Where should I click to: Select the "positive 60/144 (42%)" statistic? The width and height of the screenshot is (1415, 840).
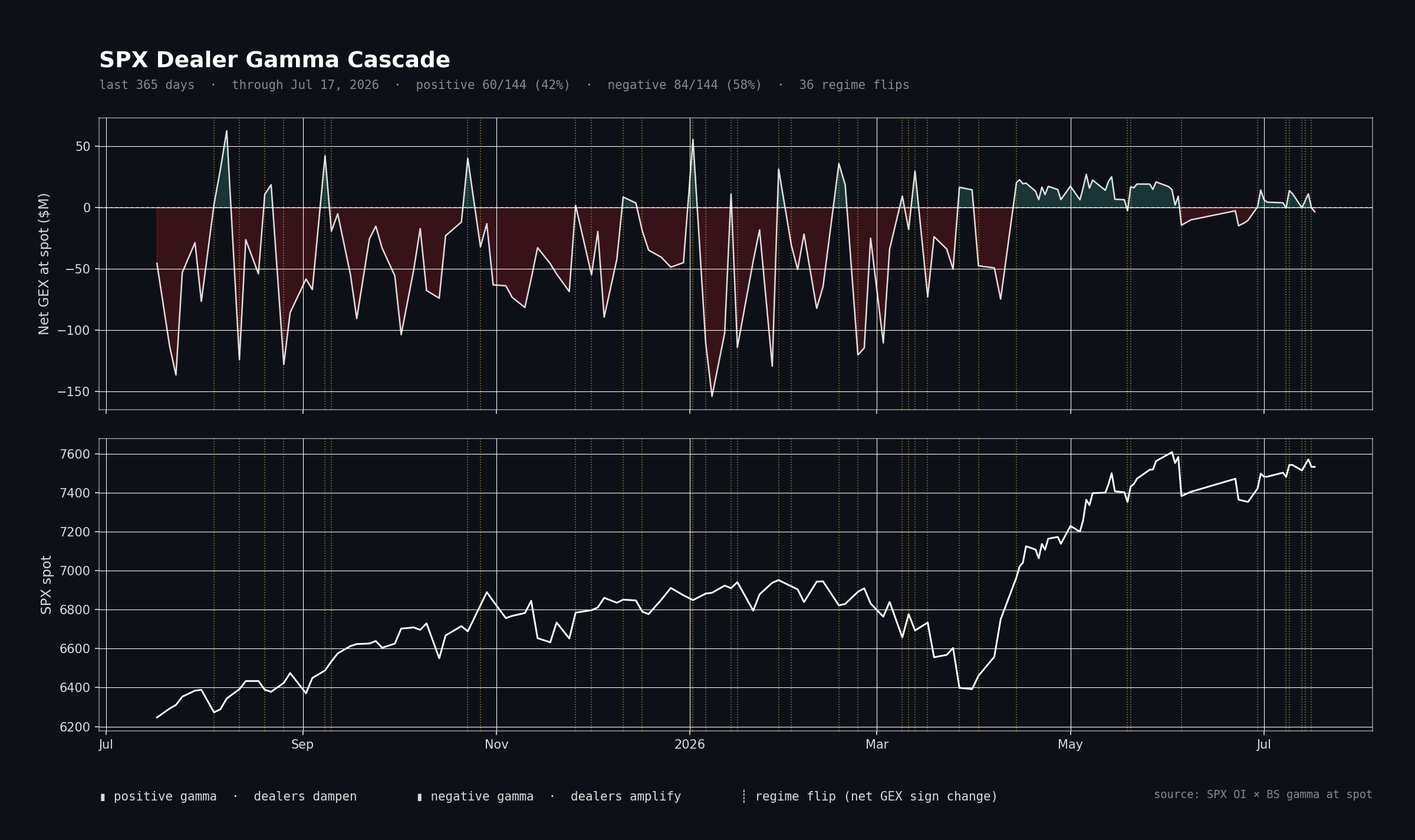tap(493, 85)
